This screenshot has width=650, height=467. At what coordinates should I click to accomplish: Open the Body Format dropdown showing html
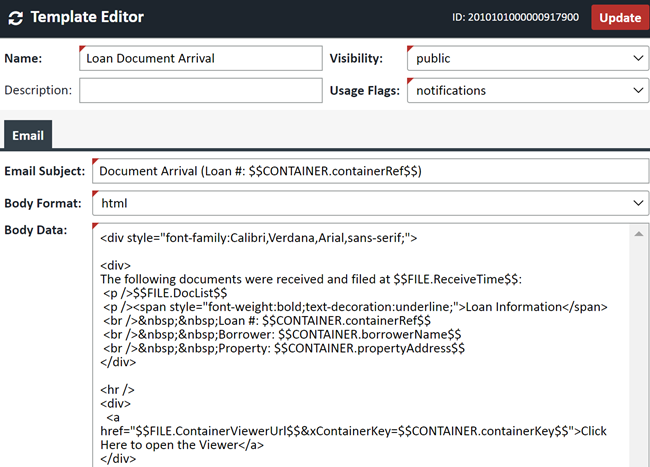click(x=370, y=204)
